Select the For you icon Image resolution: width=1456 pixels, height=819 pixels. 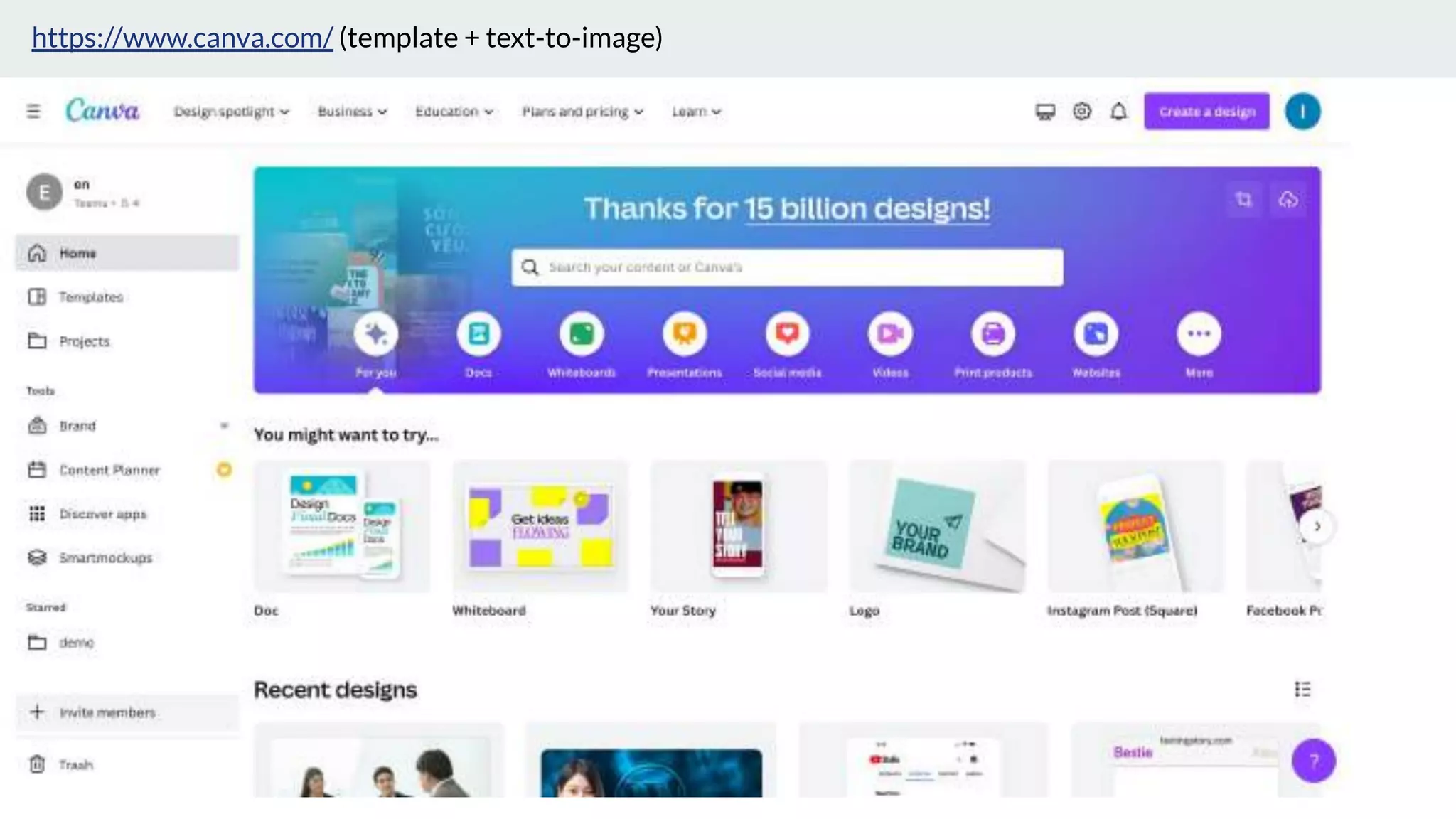click(x=376, y=333)
